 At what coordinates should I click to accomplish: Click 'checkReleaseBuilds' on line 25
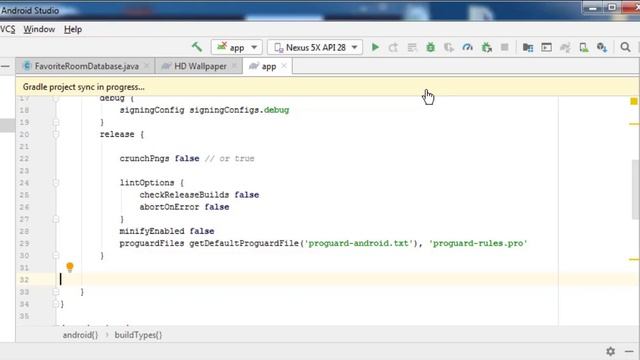click(x=184, y=195)
